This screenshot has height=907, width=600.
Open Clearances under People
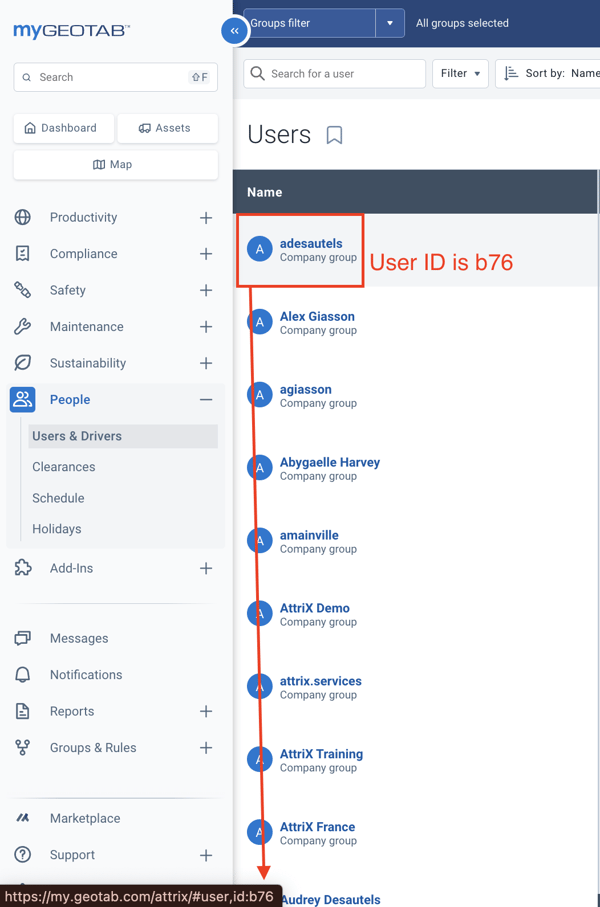64,467
